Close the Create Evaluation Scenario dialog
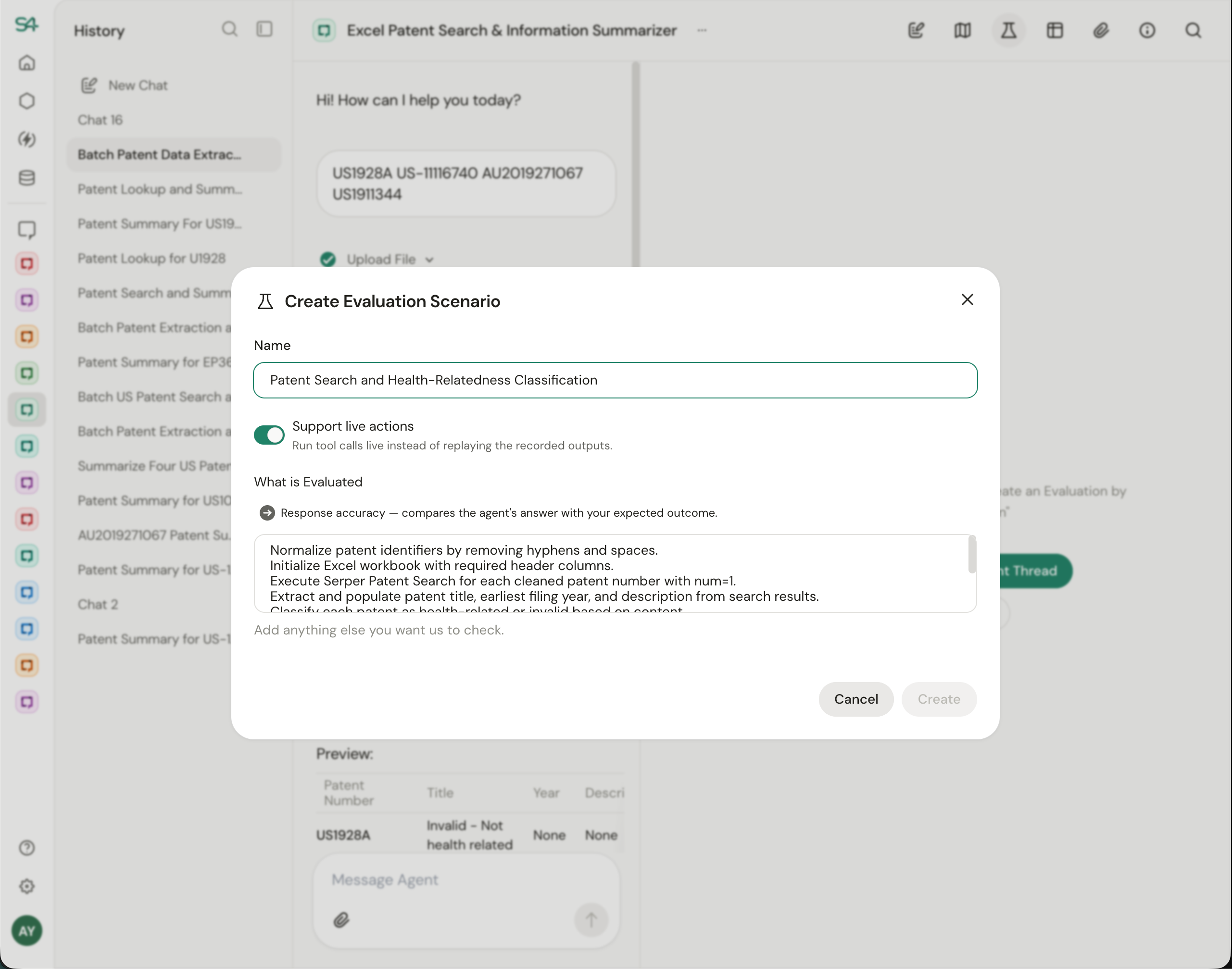Viewport: 1232px width, 969px height. coord(967,299)
